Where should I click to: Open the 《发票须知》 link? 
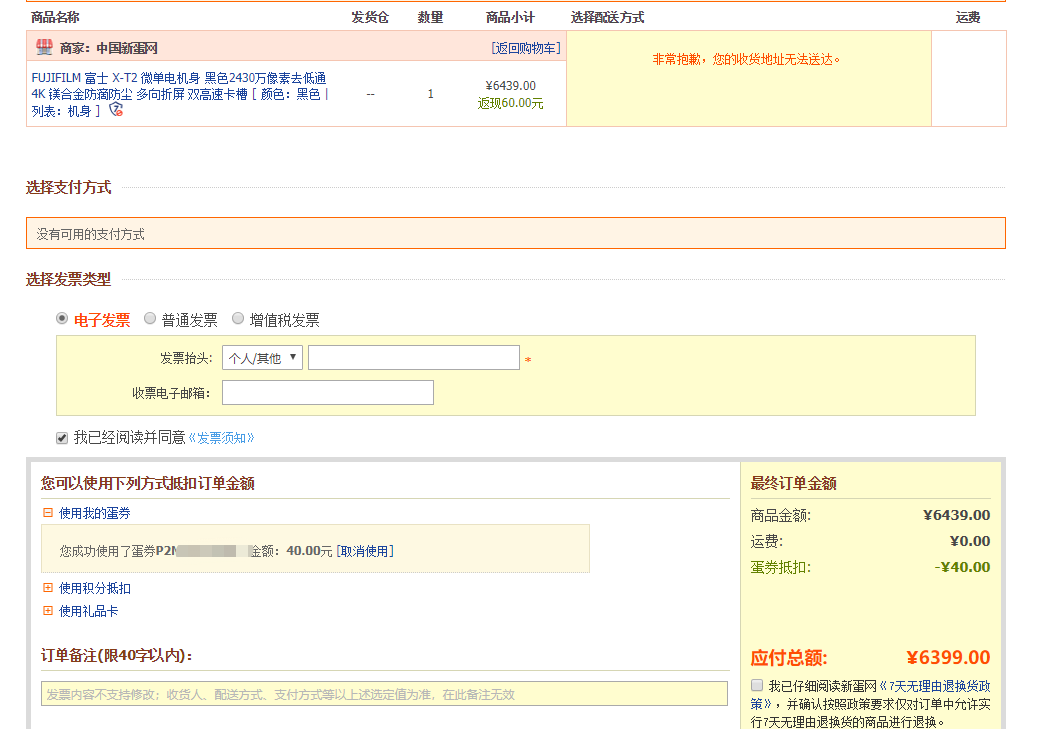click(221, 438)
